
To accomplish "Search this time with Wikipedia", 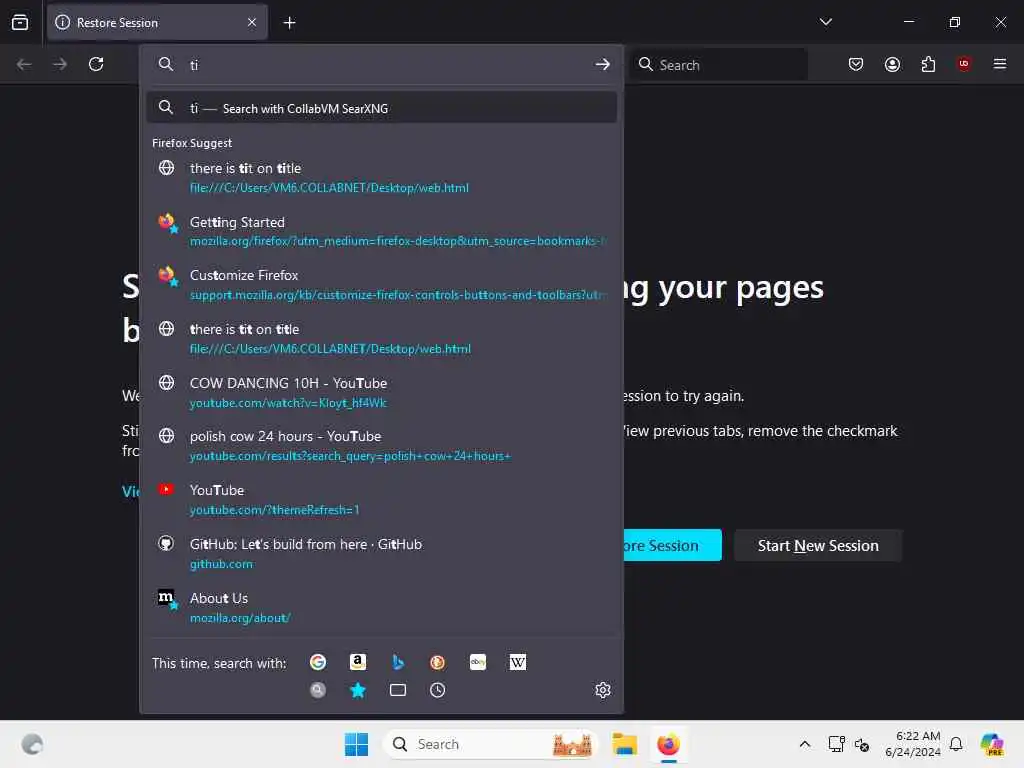I will point(517,662).
